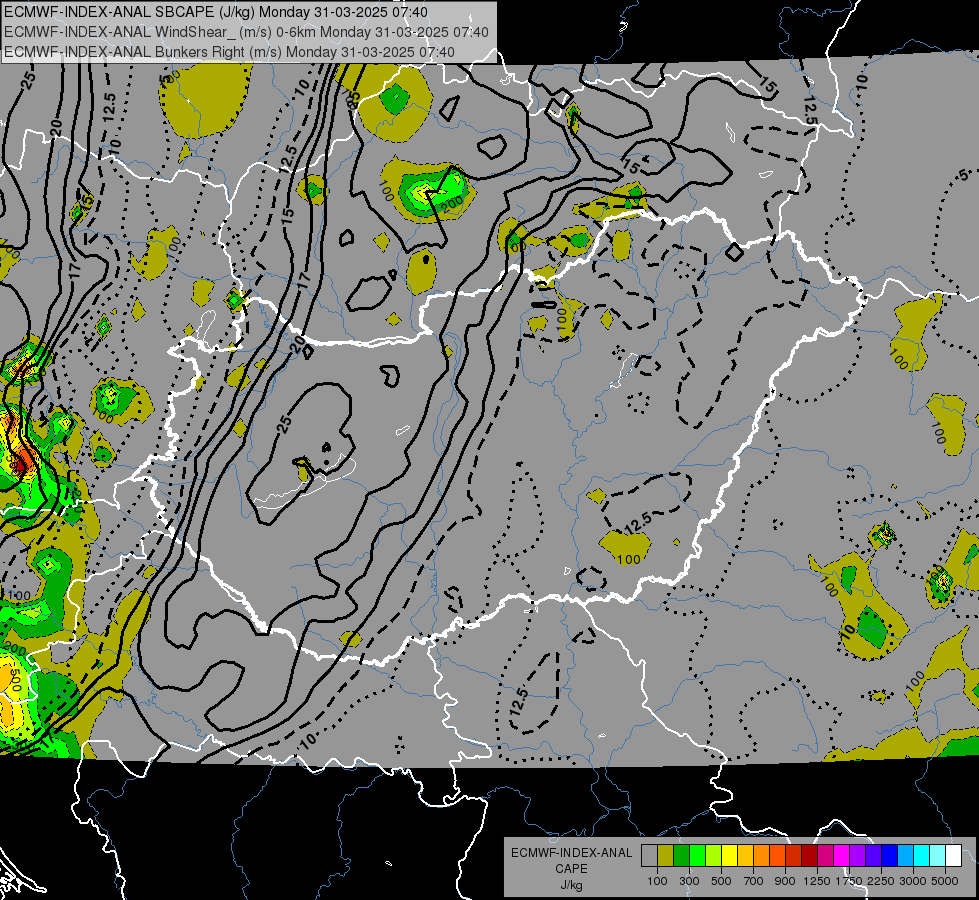This screenshot has width=979, height=900.
Task: Click the 1250 value on the legend scale
Action: [x=817, y=881]
